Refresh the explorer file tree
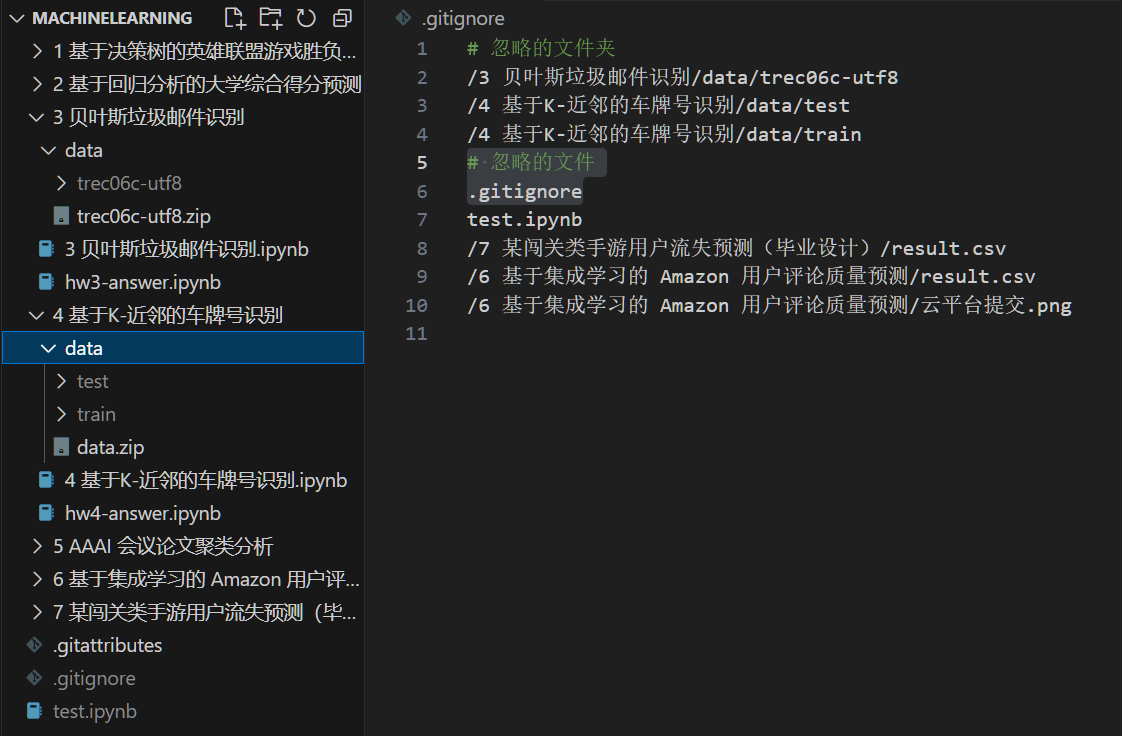This screenshot has height=736, width=1122. click(x=306, y=18)
